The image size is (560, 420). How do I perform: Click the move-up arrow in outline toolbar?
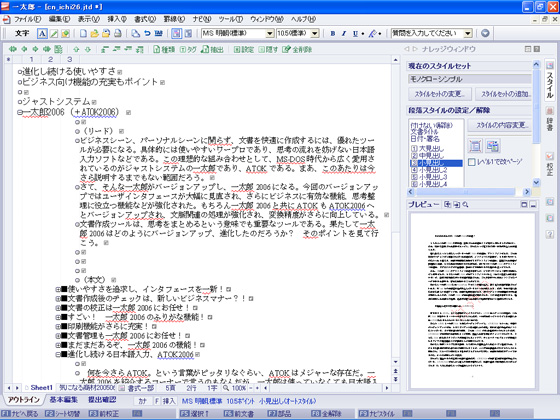(x=76, y=49)
